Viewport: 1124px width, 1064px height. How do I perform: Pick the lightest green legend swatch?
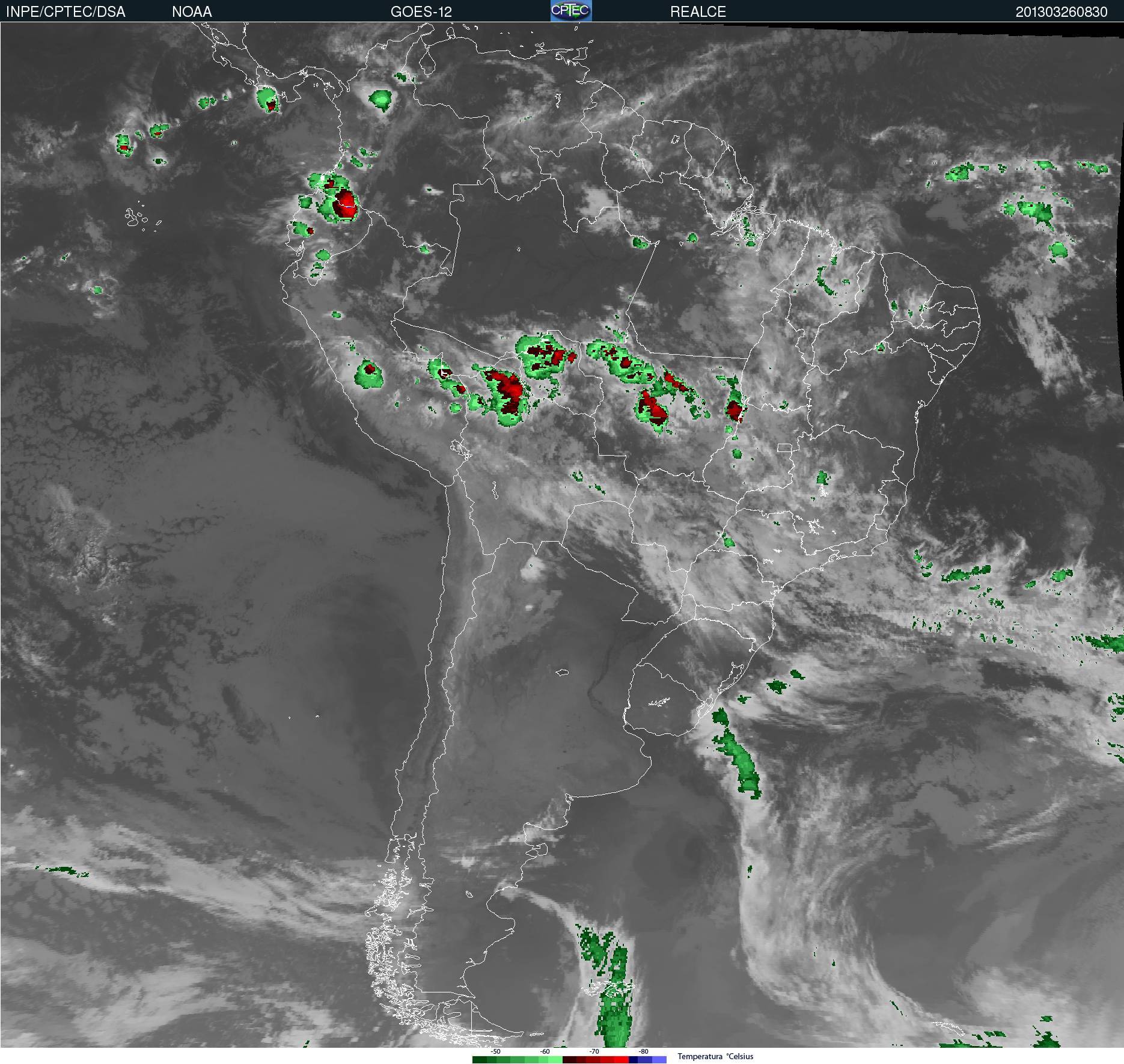point(555,1060)
